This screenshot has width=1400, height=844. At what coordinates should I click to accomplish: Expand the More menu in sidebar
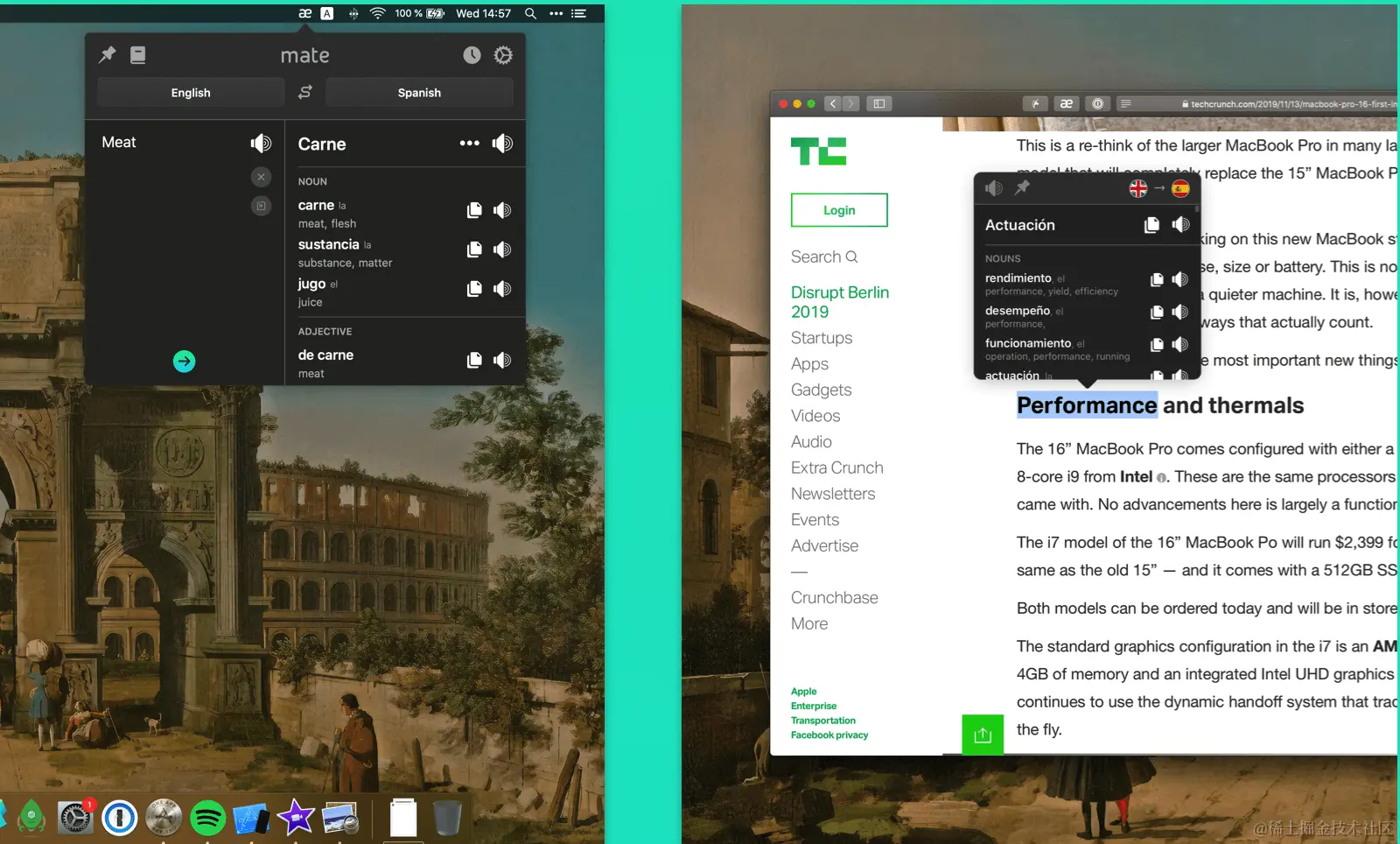click(809, 623)
